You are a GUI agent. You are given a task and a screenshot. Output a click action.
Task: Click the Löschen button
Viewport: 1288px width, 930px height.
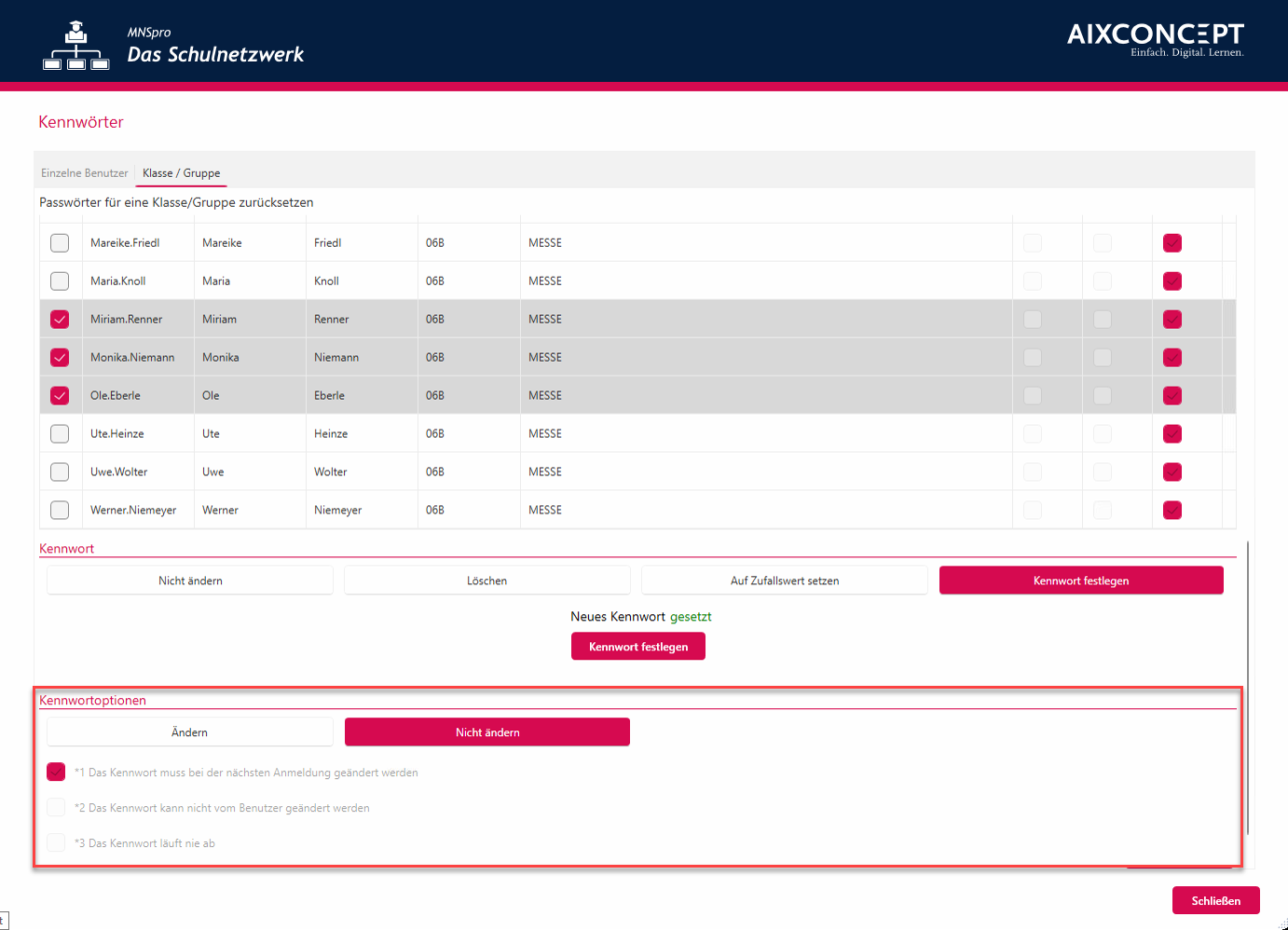pyautogui.click(x=486, y=581)
